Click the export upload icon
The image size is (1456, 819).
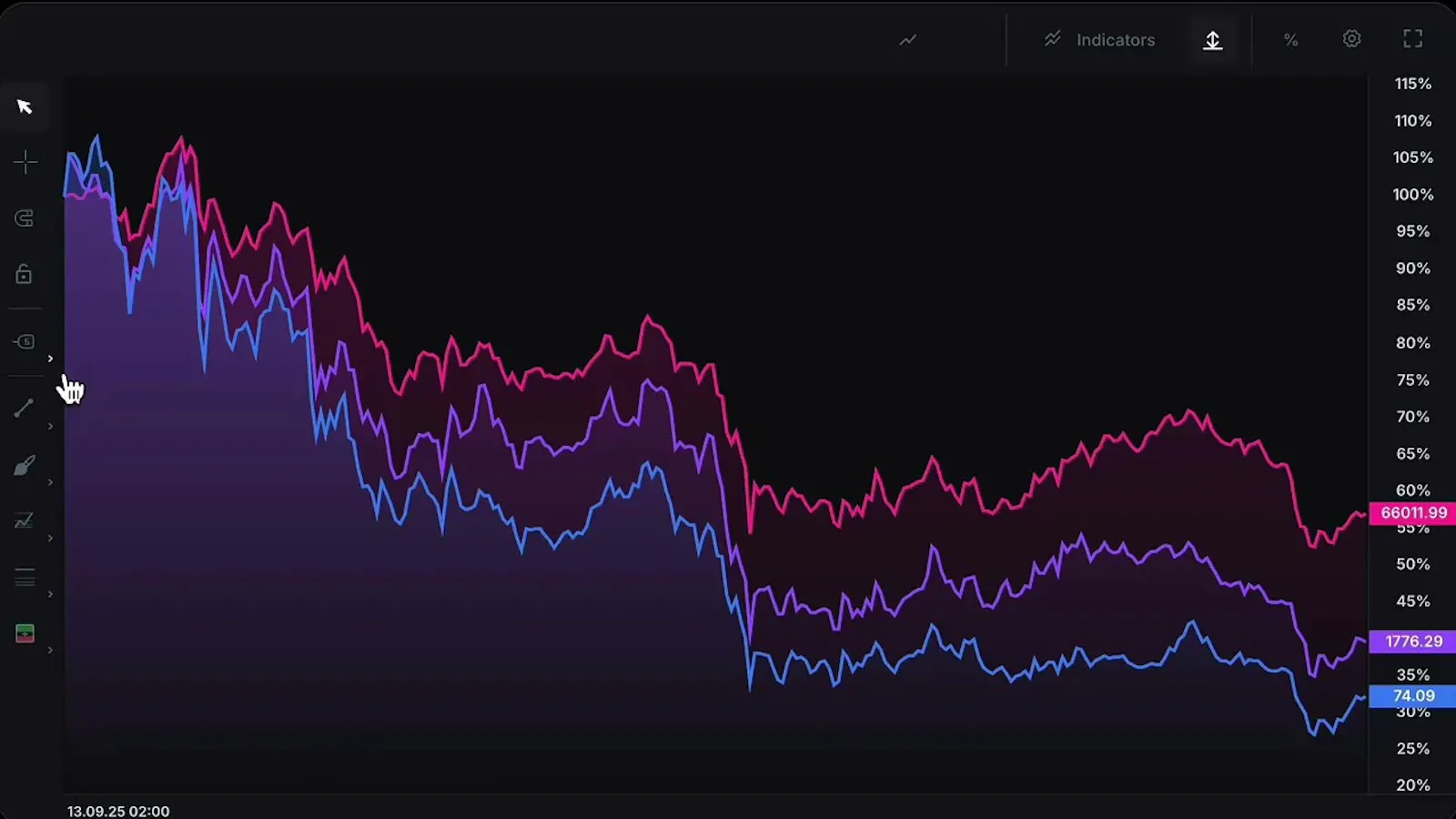[1212, 40]
